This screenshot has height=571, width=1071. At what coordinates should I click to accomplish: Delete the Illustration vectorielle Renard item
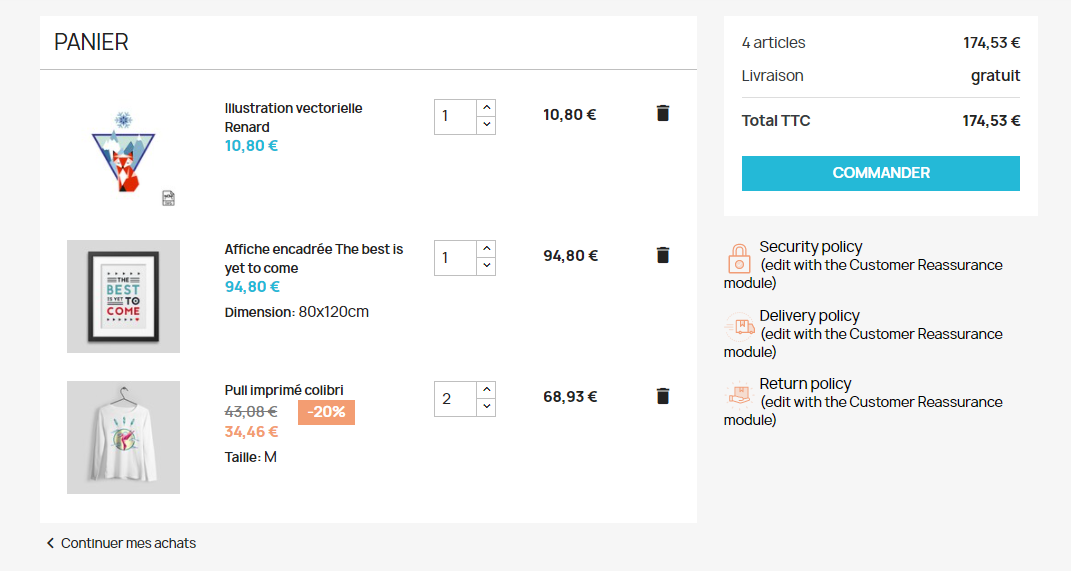point(662,113)
